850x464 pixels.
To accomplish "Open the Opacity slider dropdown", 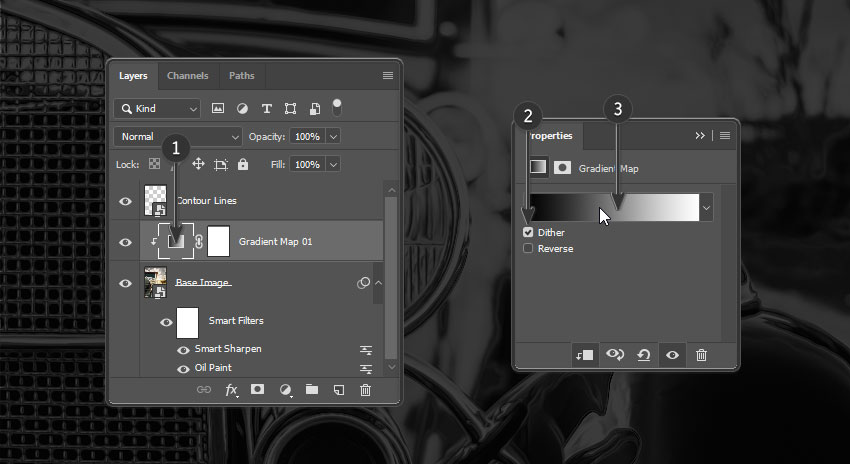I will coord(333,137).
